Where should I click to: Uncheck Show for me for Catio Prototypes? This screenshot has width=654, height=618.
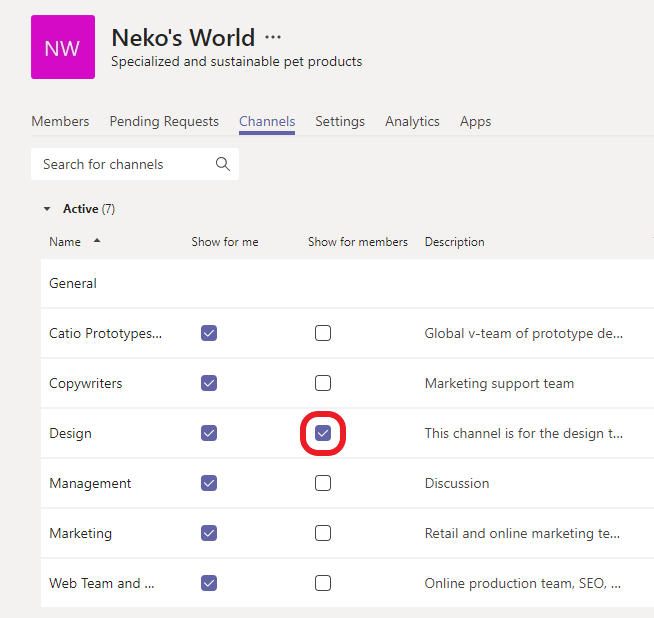click(209, 333)
